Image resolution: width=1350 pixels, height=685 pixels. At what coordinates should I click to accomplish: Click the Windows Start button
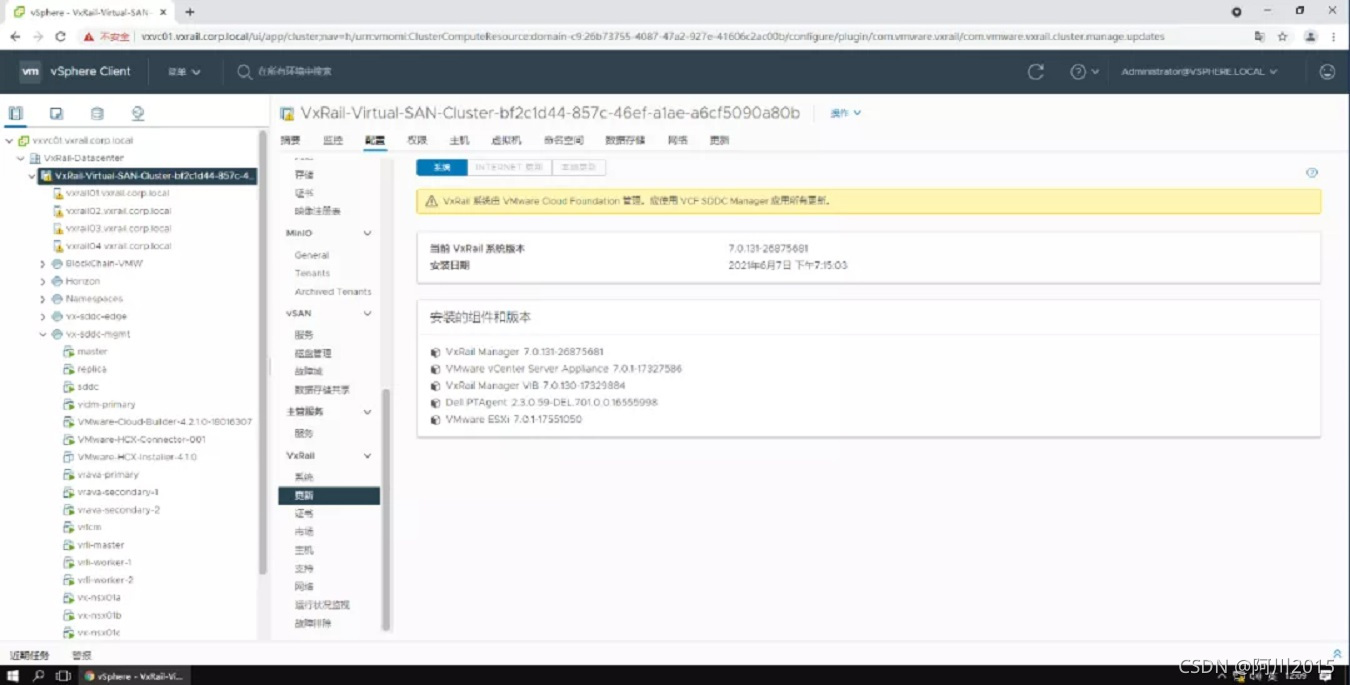pos(13,676)
